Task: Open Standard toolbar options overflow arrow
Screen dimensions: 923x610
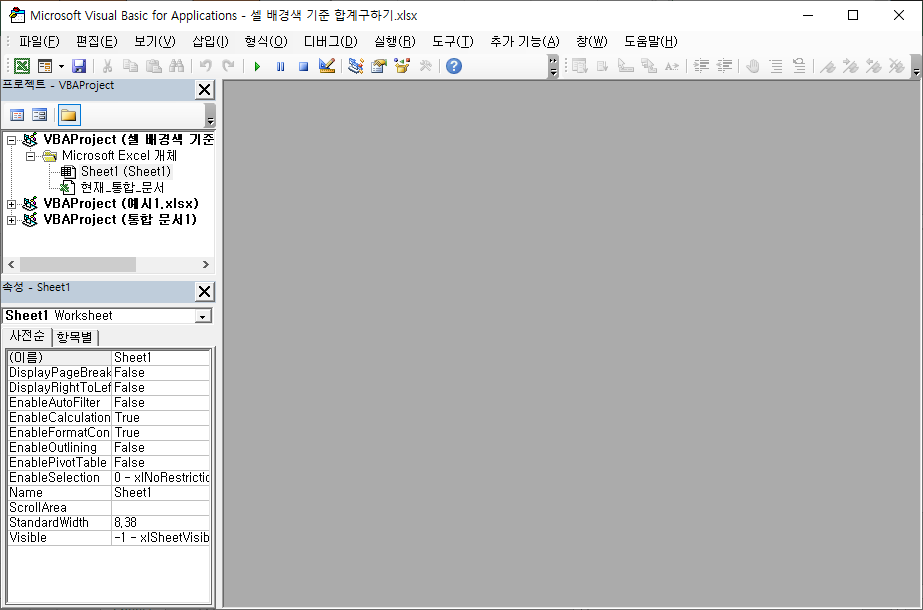Action: [x=553, y=67]
